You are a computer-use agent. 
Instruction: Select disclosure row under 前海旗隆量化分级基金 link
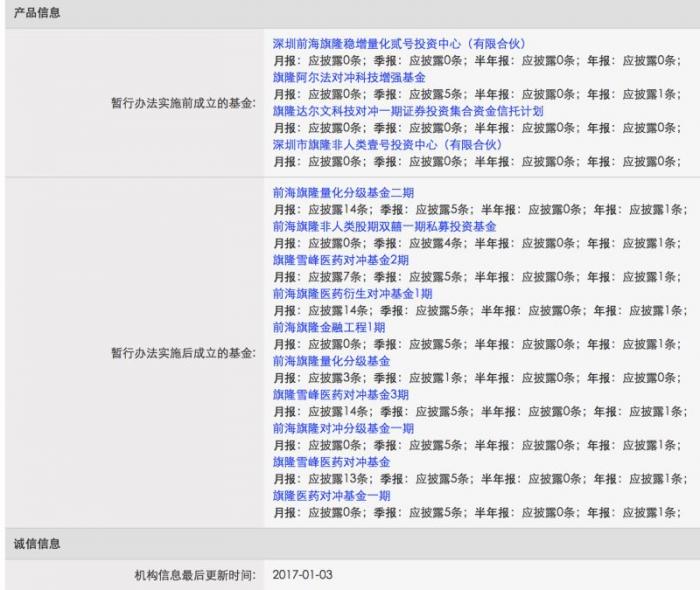(x=477, y=378)
